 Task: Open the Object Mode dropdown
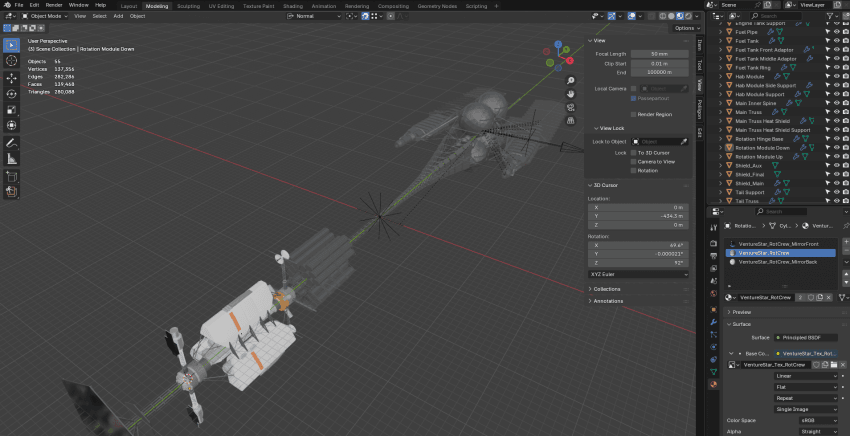(44, 16)
